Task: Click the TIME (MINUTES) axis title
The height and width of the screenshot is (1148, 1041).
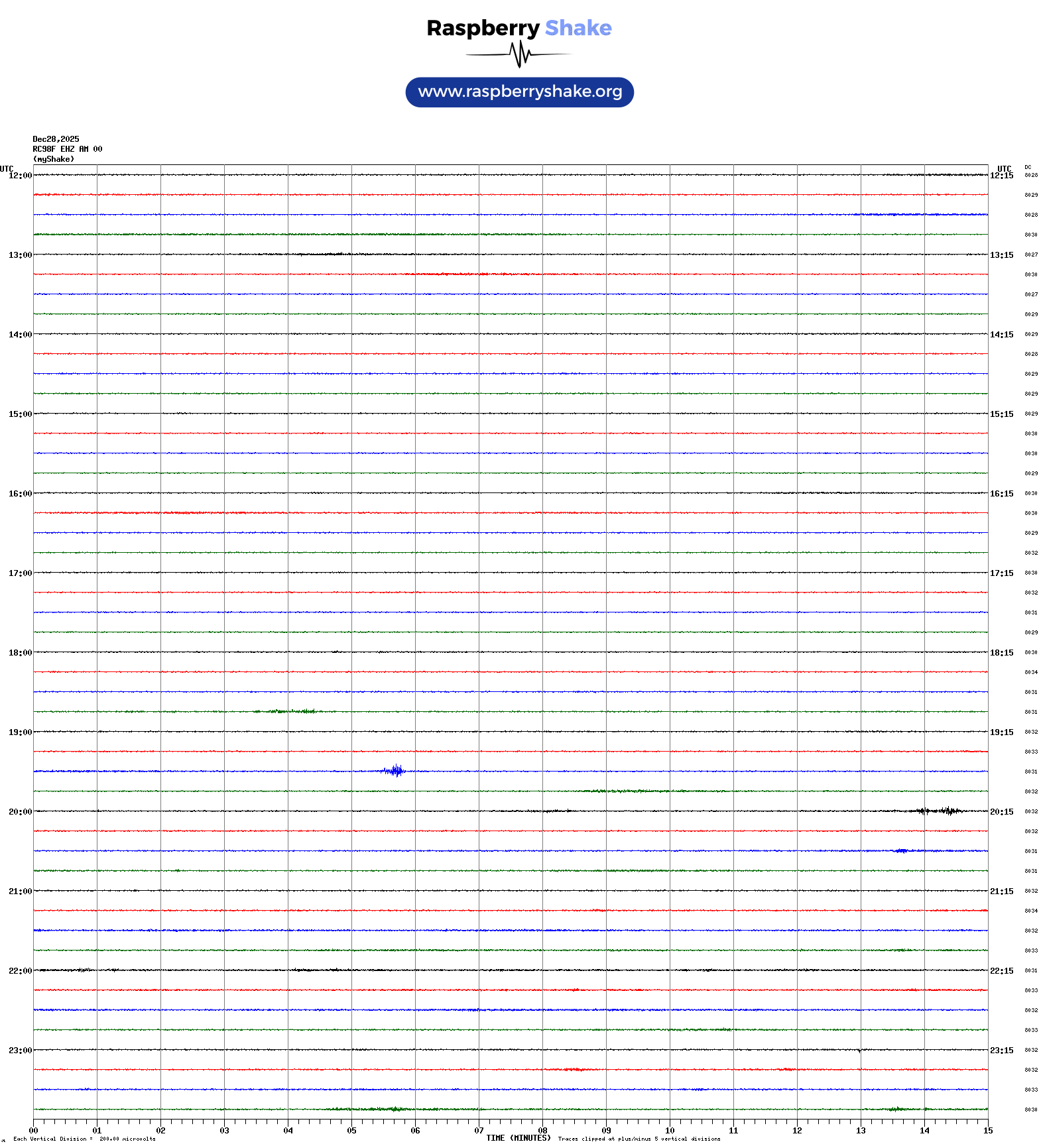Action: [x=518, y=1138]
